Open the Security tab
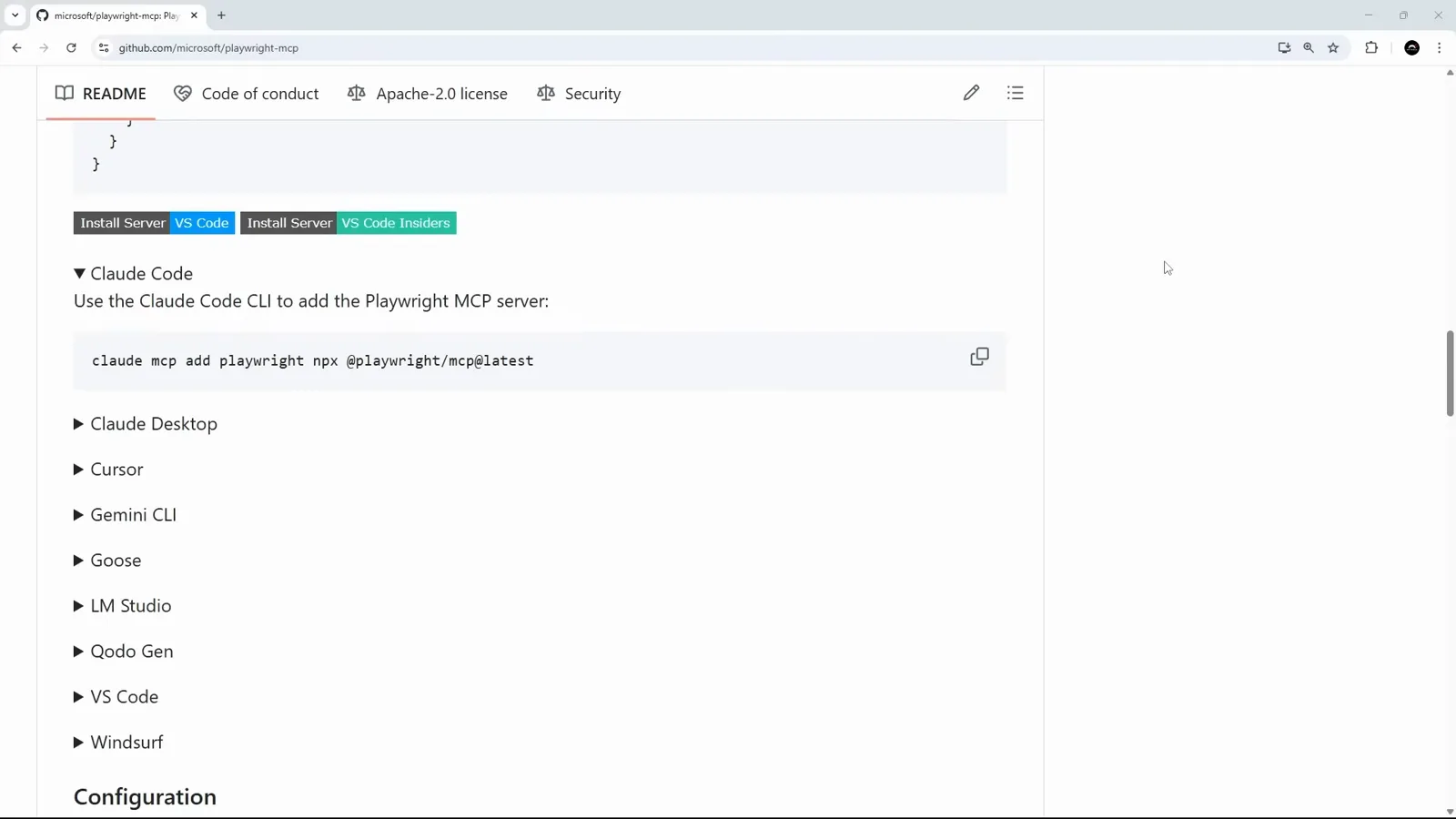1456x819 pixels. click(579, 93)
